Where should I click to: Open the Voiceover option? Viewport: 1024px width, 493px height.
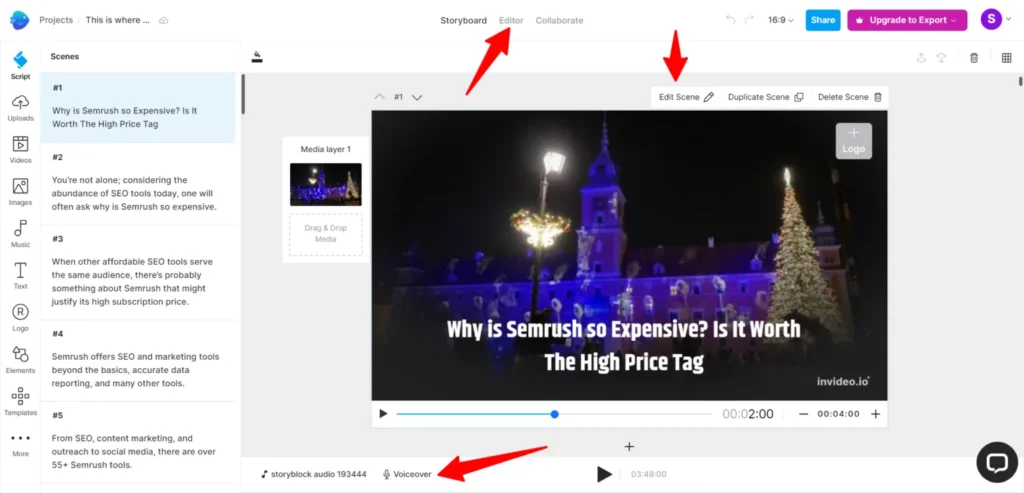click(x=407, y=474)
